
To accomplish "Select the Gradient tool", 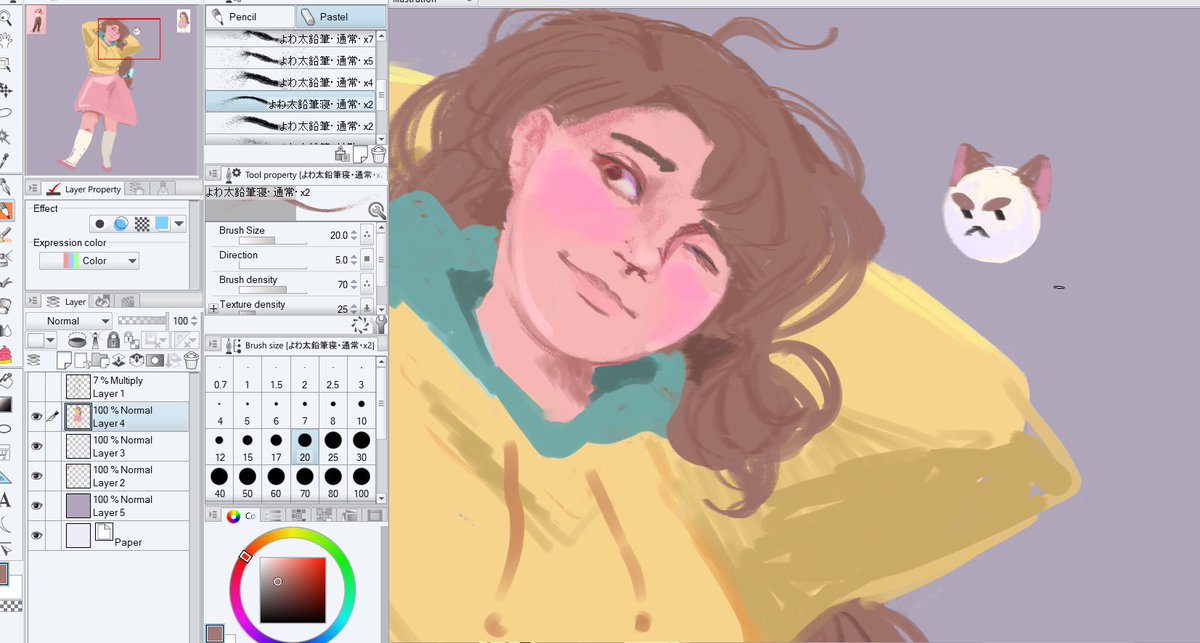I will (5, 404).
